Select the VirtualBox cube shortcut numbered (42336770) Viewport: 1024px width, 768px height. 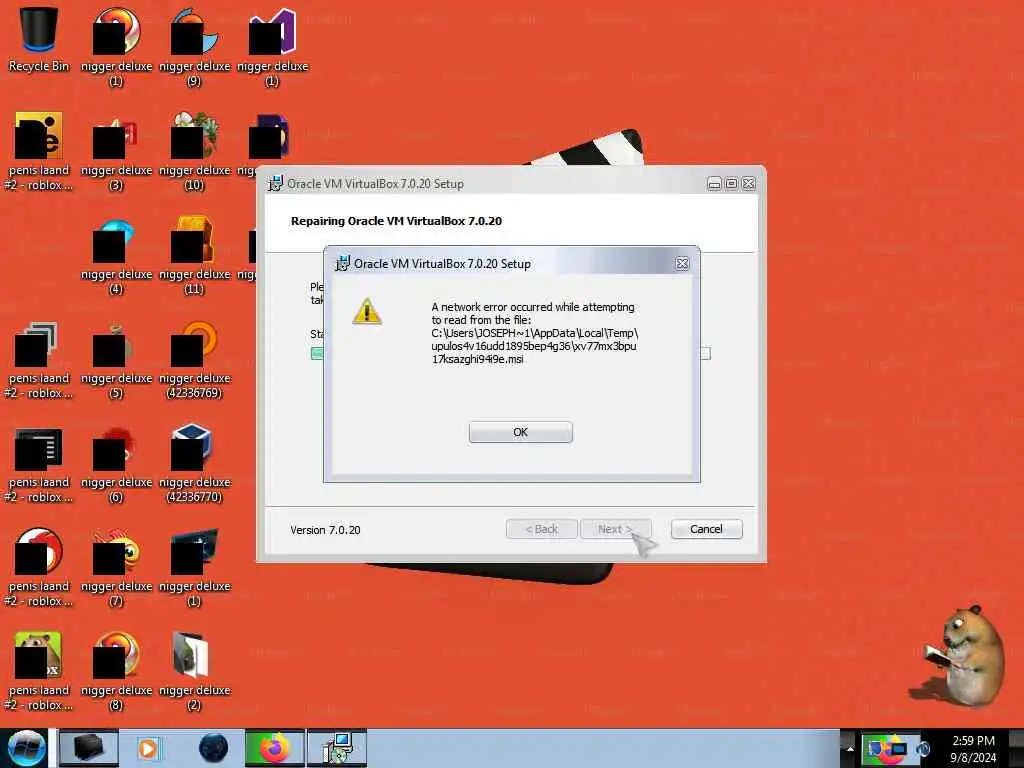[194, 464]
